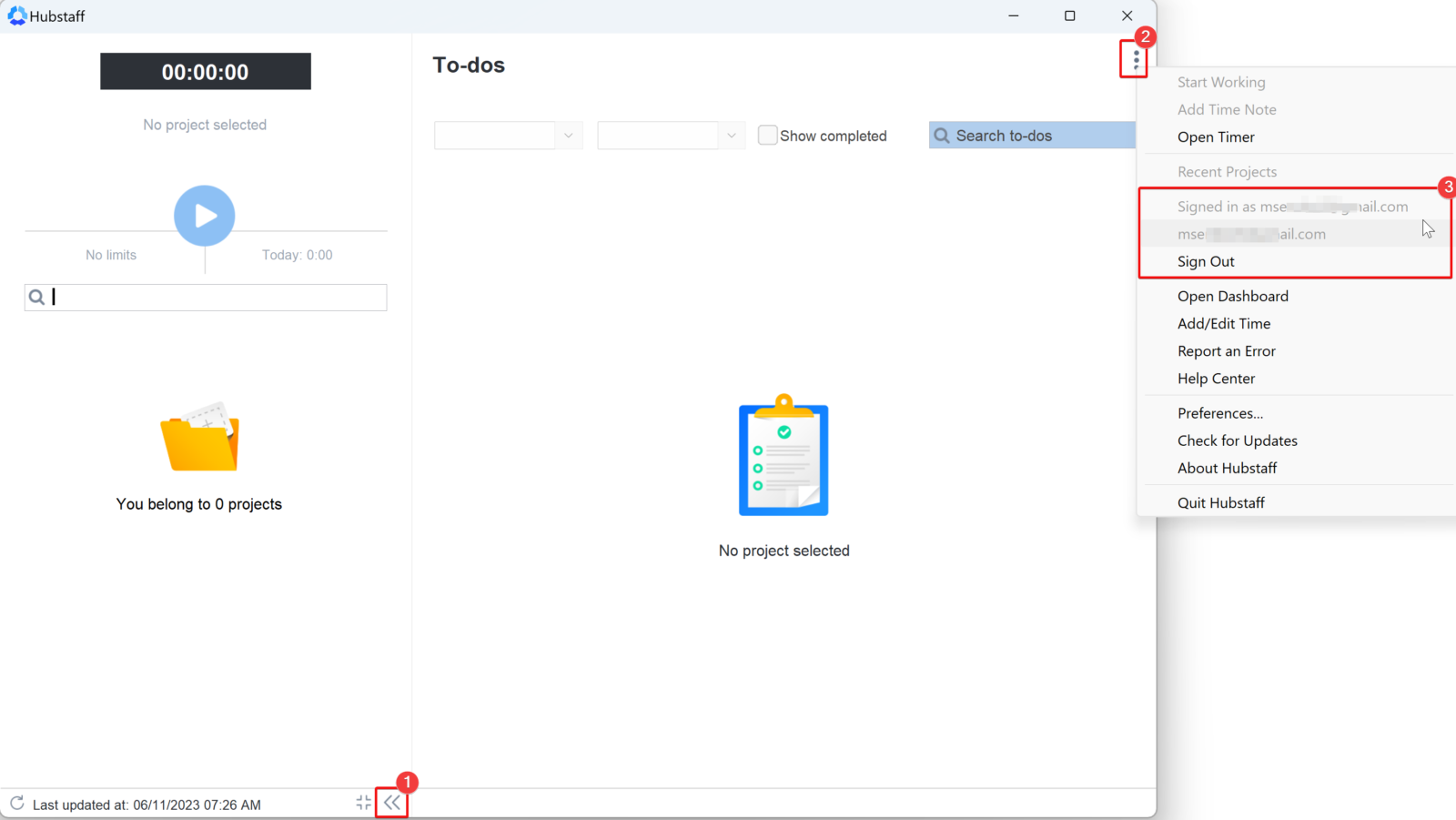Select Check for Updates menu item
1456x820 pixels.
(1238, 440)
